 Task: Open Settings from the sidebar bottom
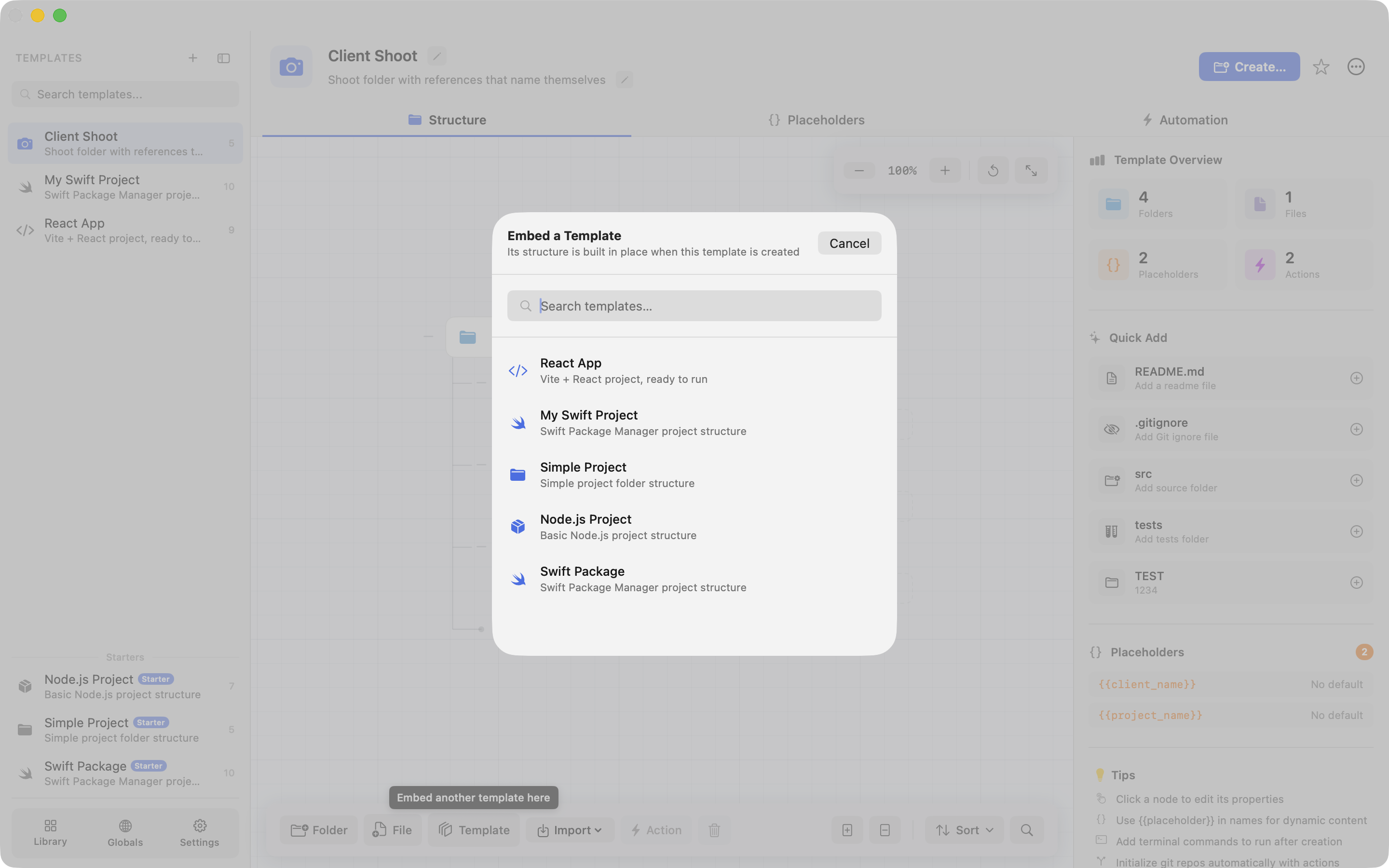pyautogui.click(x=199, y=833)
